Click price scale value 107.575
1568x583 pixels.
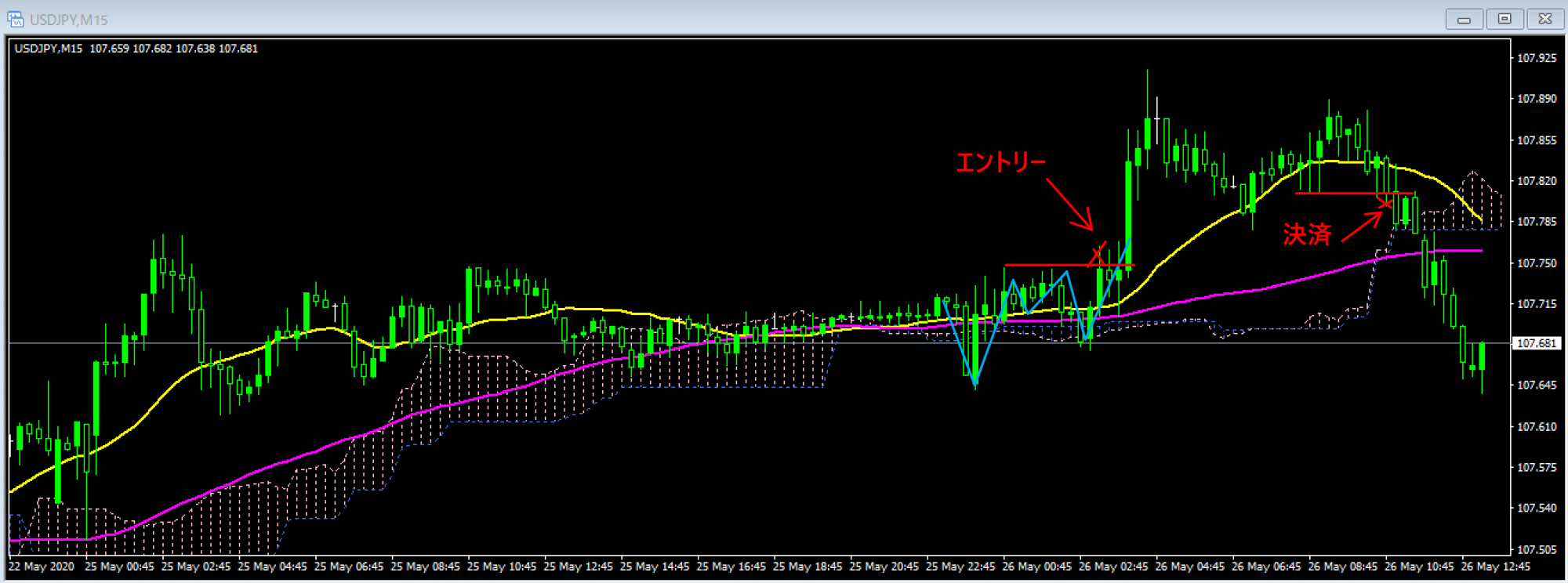[1537, 468]
